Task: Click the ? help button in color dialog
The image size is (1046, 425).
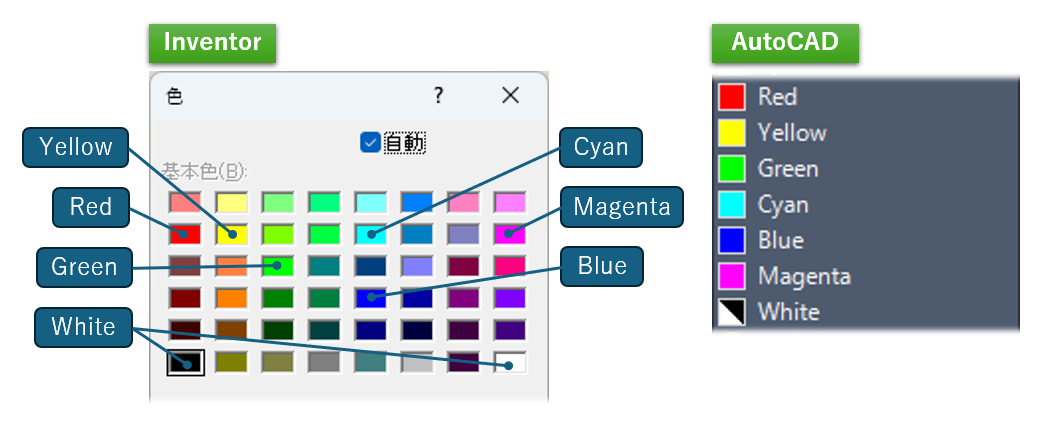Action: [x=438, y=96]
